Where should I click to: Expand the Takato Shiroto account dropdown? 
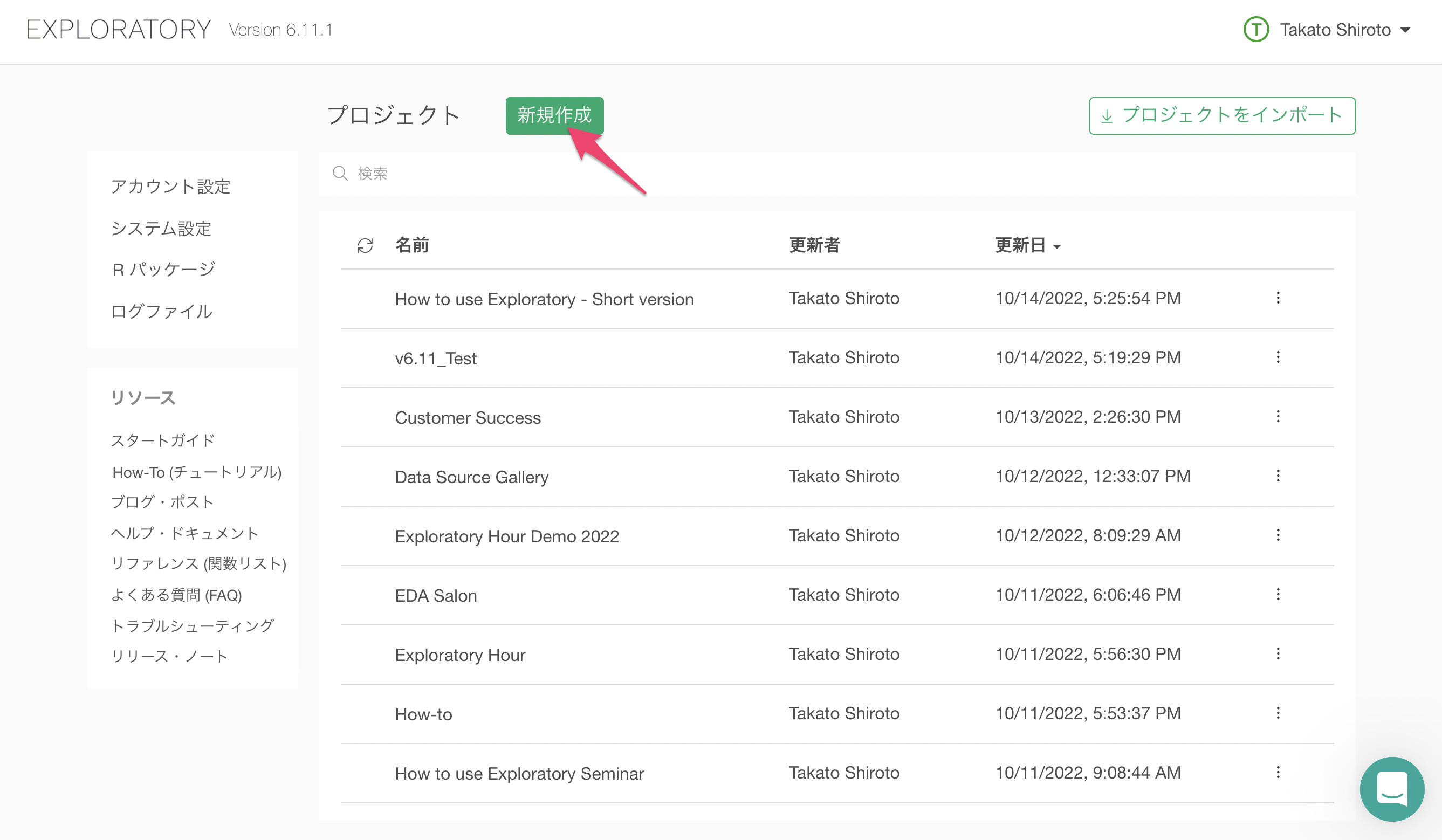pyautogui.click(x=1405, y=30)
